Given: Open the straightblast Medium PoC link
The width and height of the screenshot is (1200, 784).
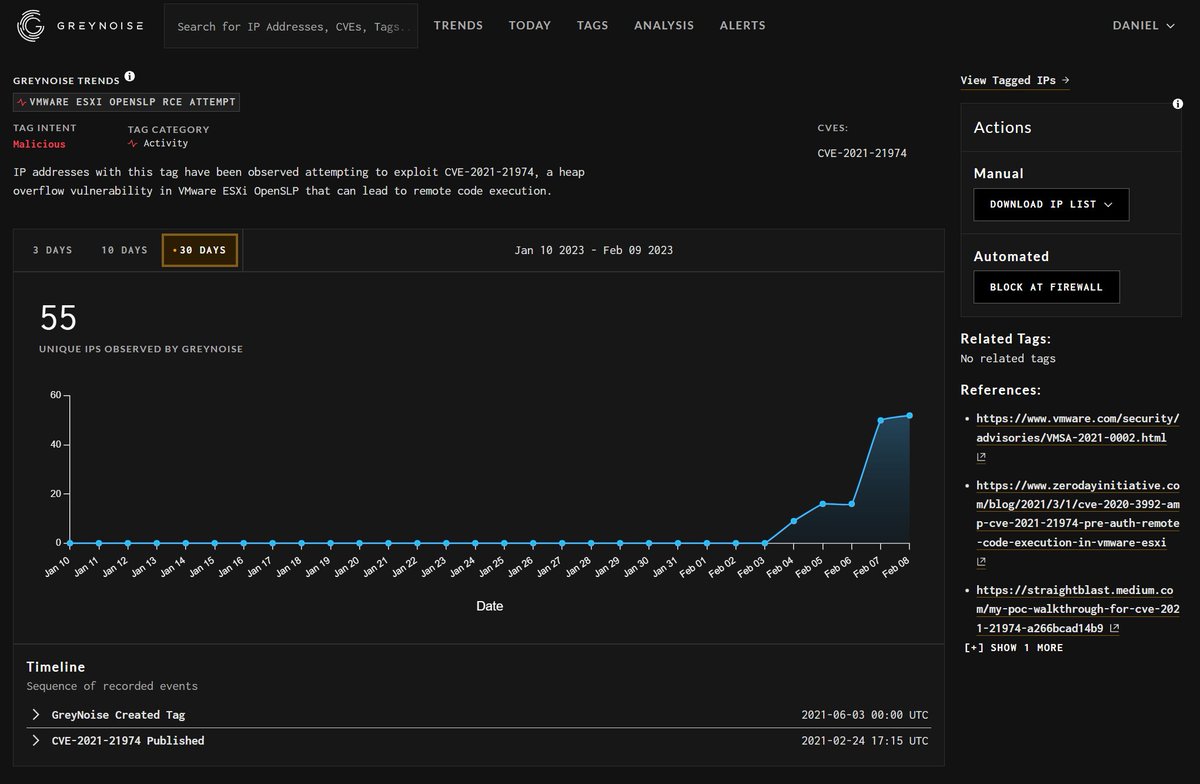Looking at the screenshot, I should pos(1078,609).
